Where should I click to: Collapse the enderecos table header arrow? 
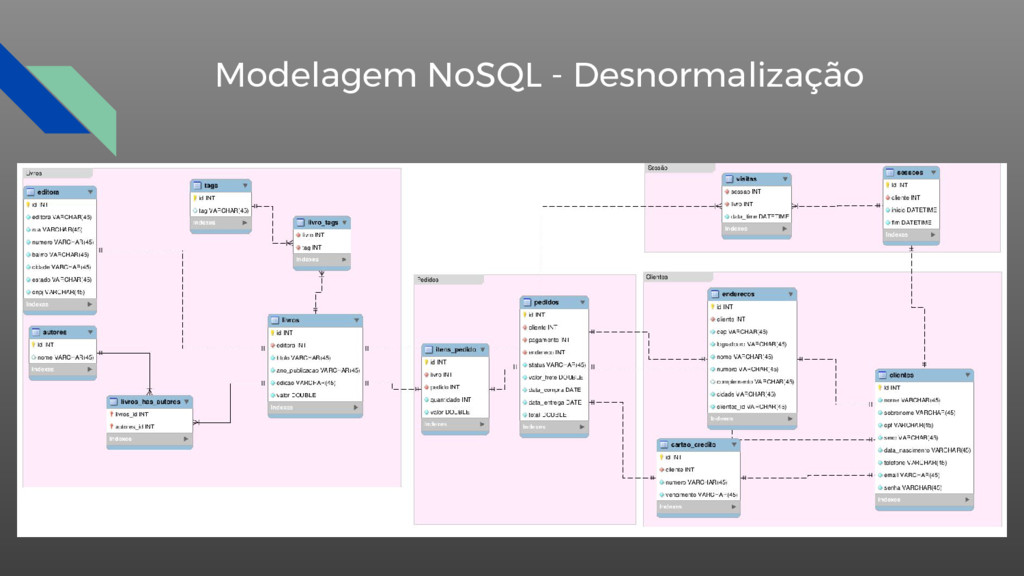point(790,295)
